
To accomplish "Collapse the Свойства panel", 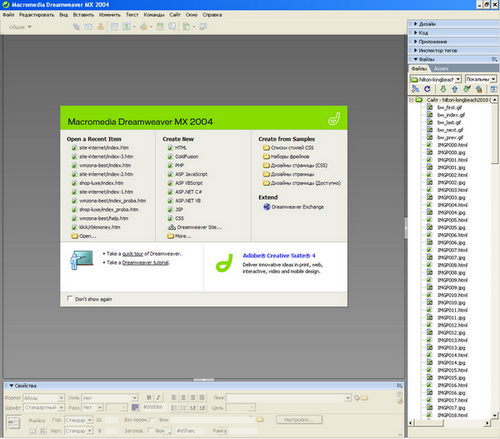I will pos(11,386).
